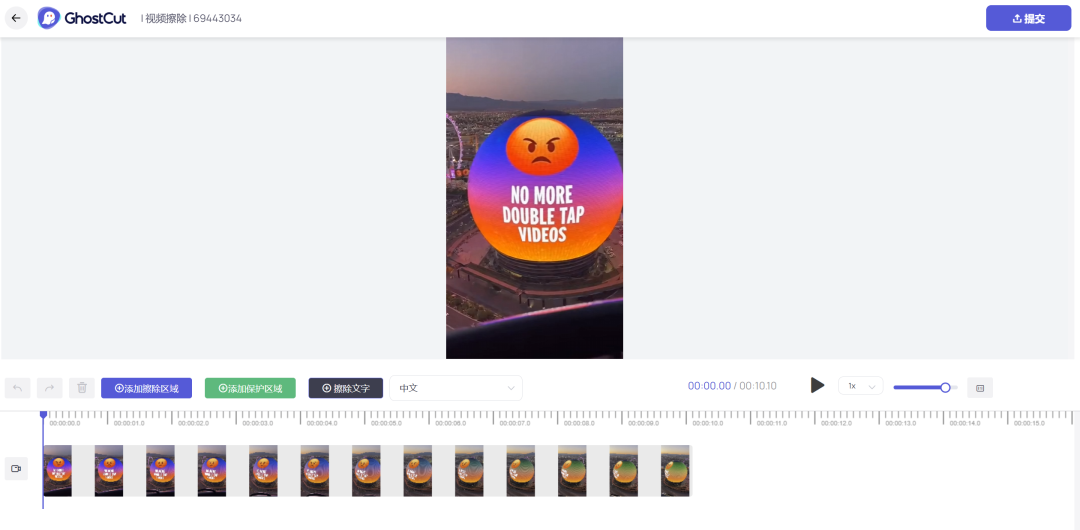This screenshot has width=1080, height=530.
Task: Undo the last action
Action: pos(18,388)
